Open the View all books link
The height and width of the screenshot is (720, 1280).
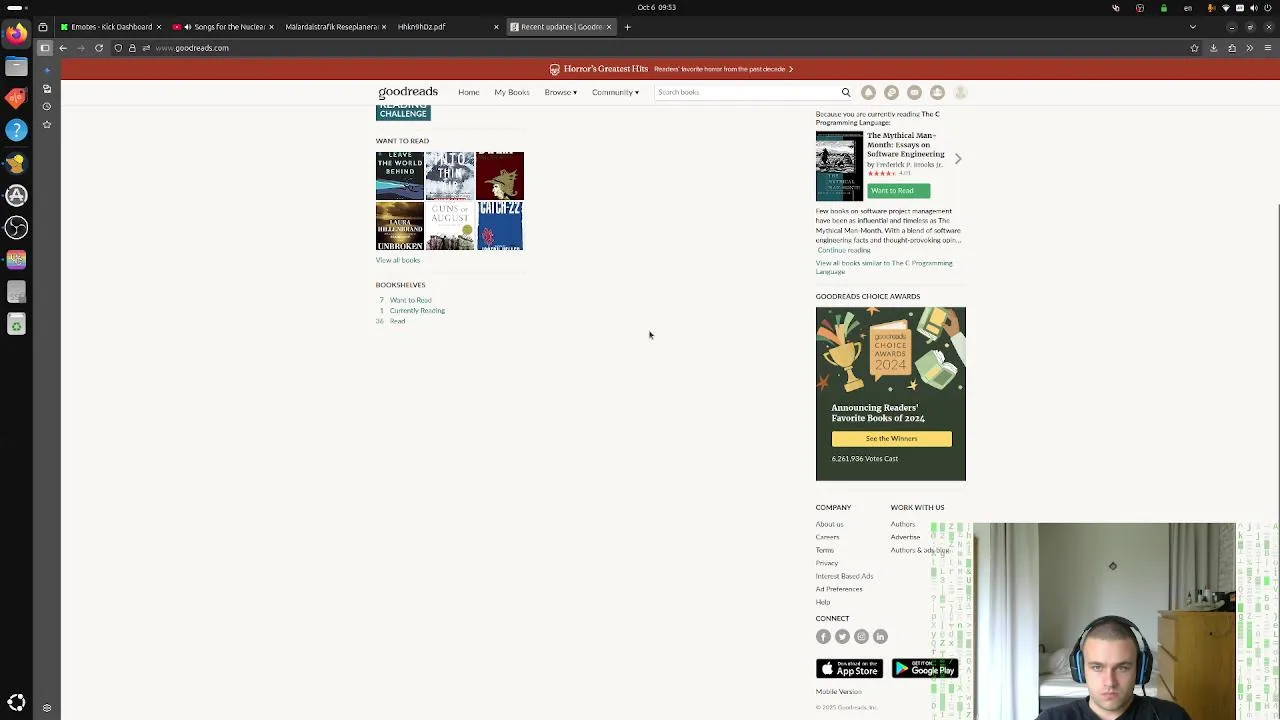click(398, 260)
